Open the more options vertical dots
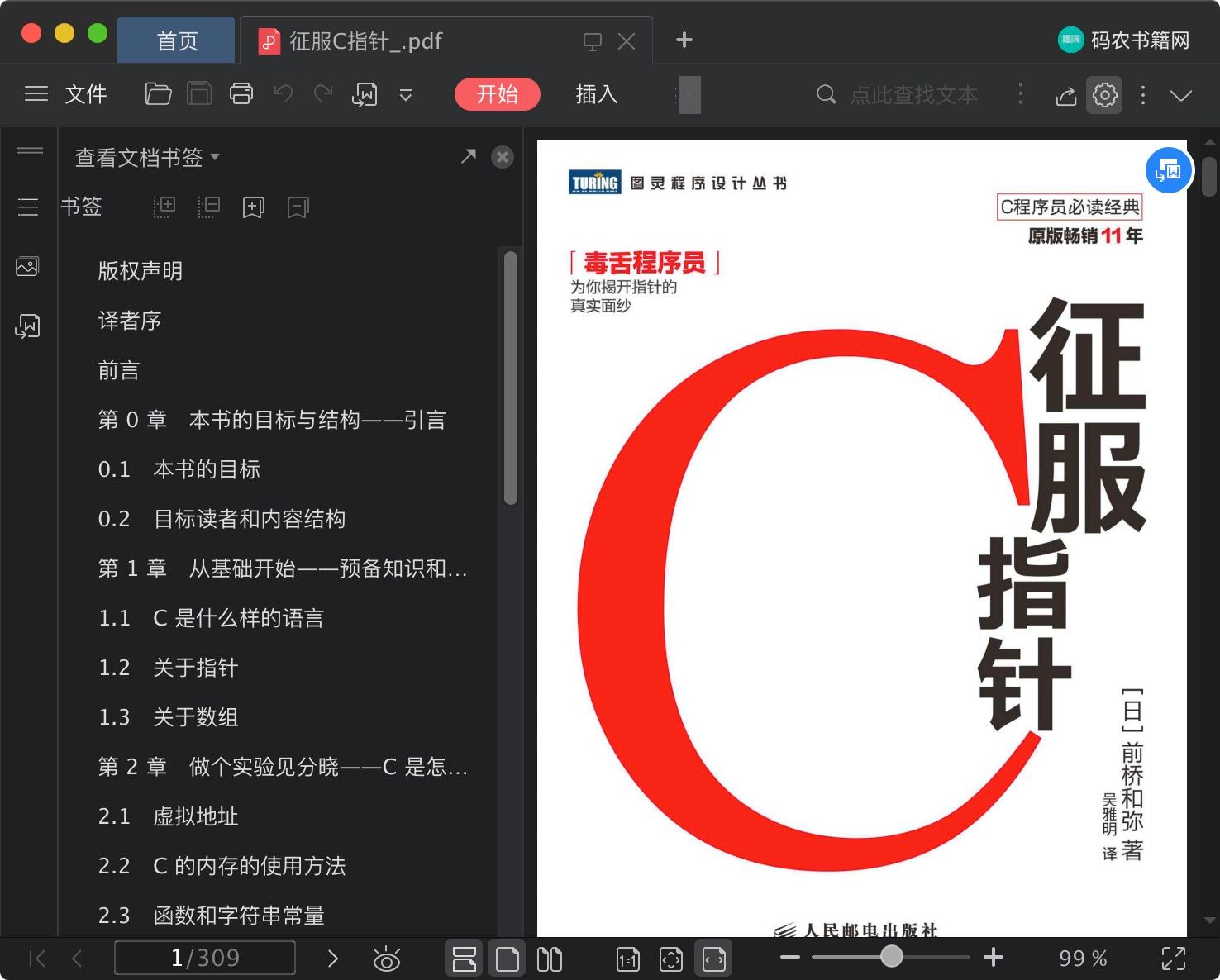Image resolution: width=1220 pixels, height=980 pixels. tap(1143, 95)
